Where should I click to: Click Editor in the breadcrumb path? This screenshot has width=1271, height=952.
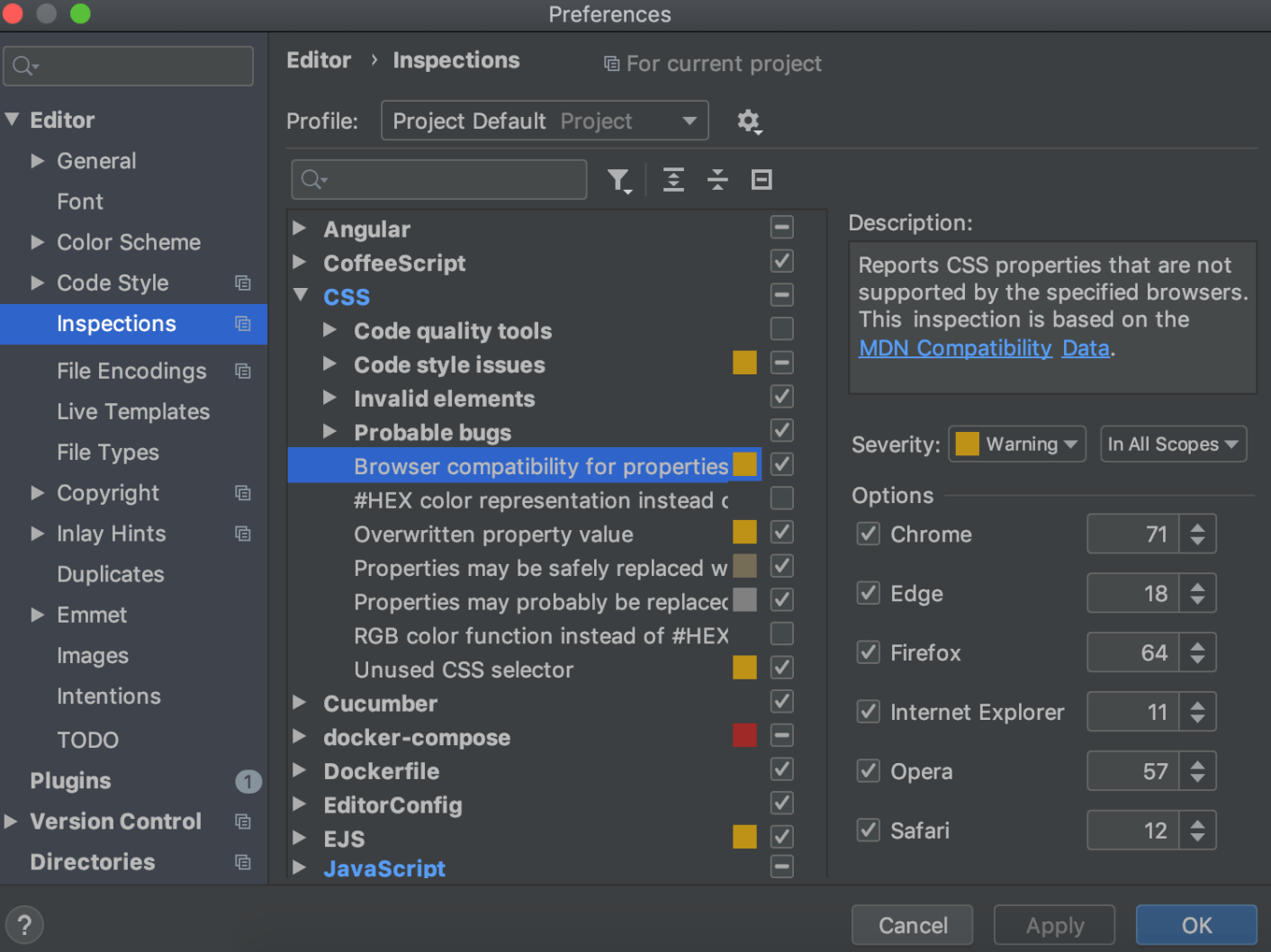319,60
